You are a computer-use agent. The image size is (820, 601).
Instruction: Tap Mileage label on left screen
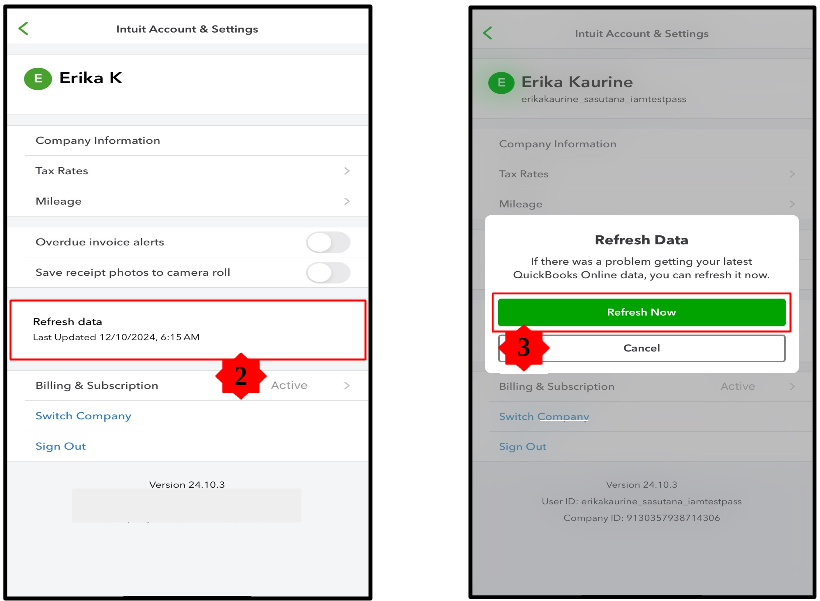(59, 201)
